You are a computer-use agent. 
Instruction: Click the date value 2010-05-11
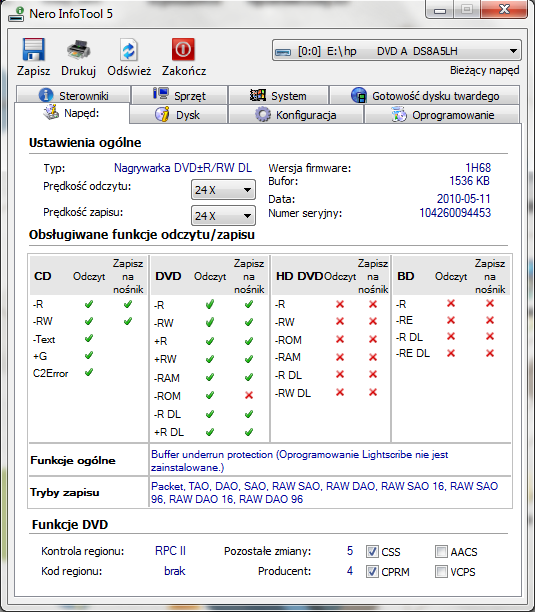tap(464, 199)
